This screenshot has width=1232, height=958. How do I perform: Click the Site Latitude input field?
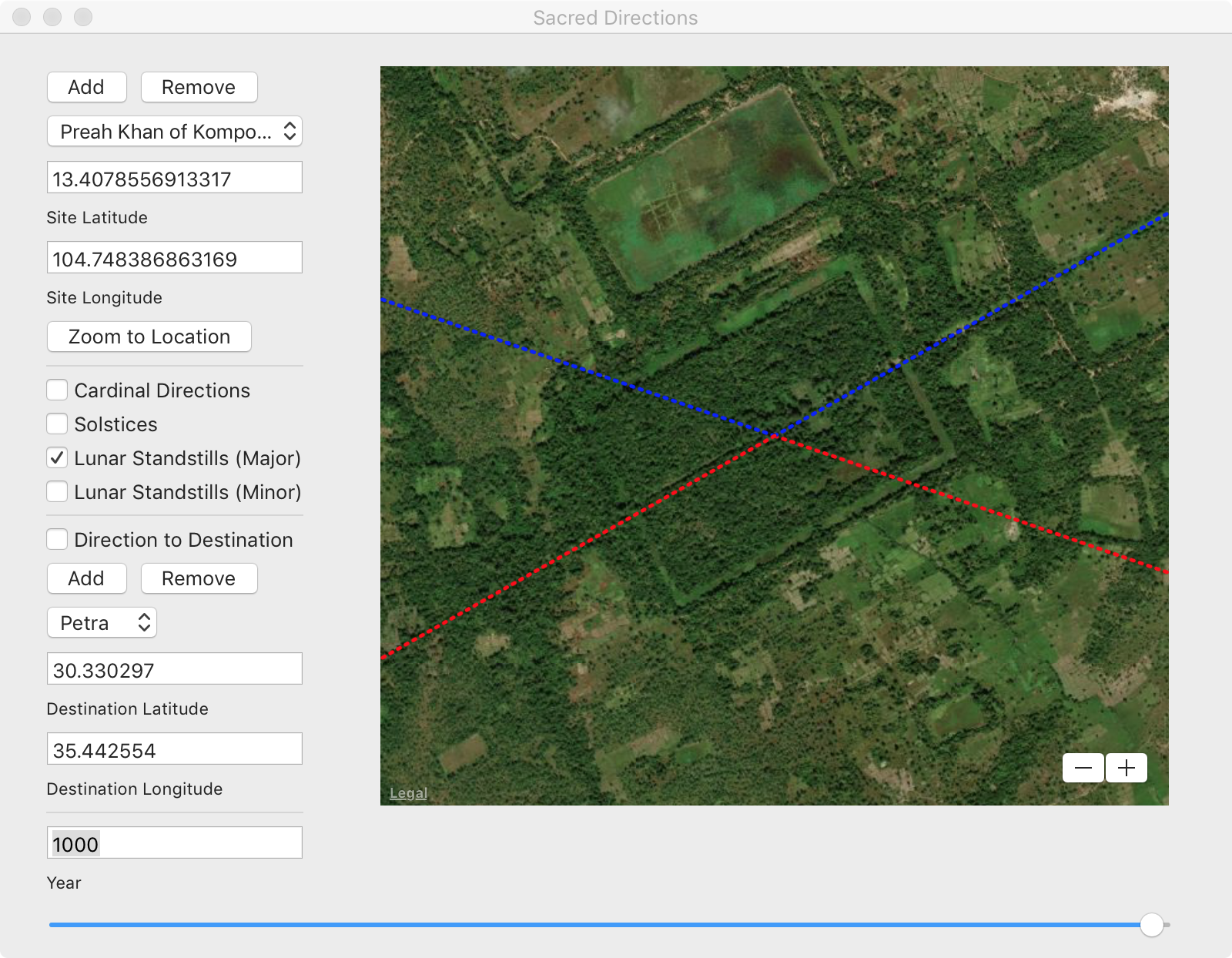[x=175, y=179]
